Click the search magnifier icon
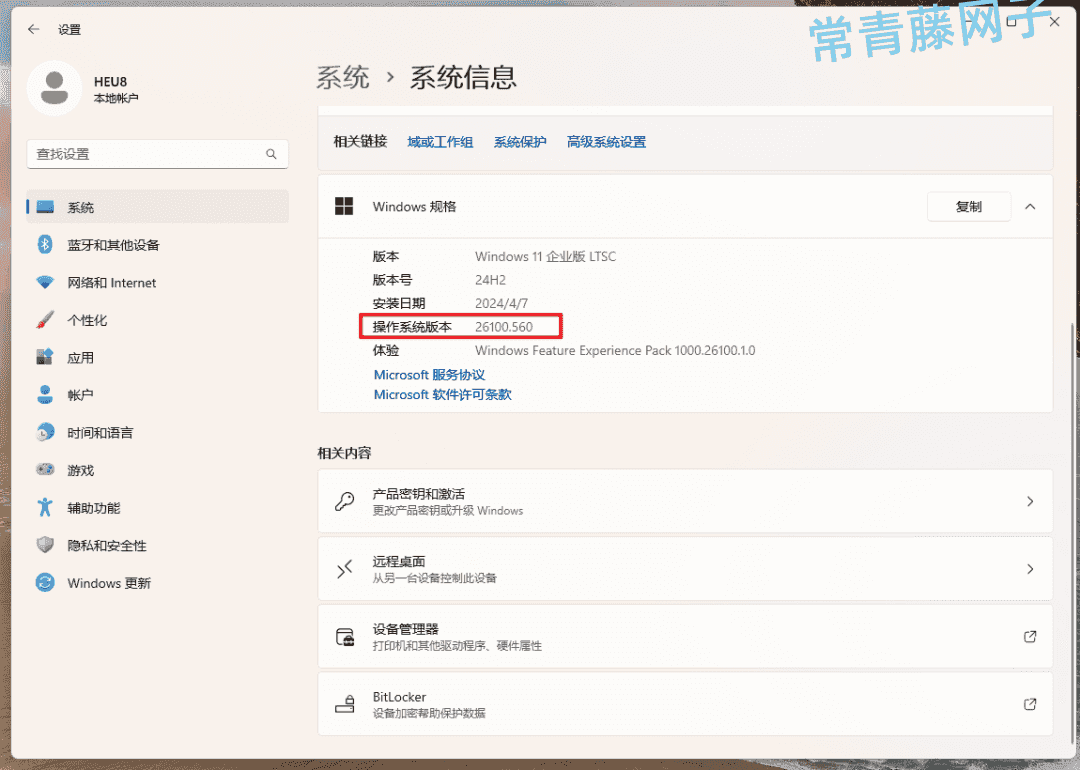This screenshot has height=770, width=1080. [271, 154]
